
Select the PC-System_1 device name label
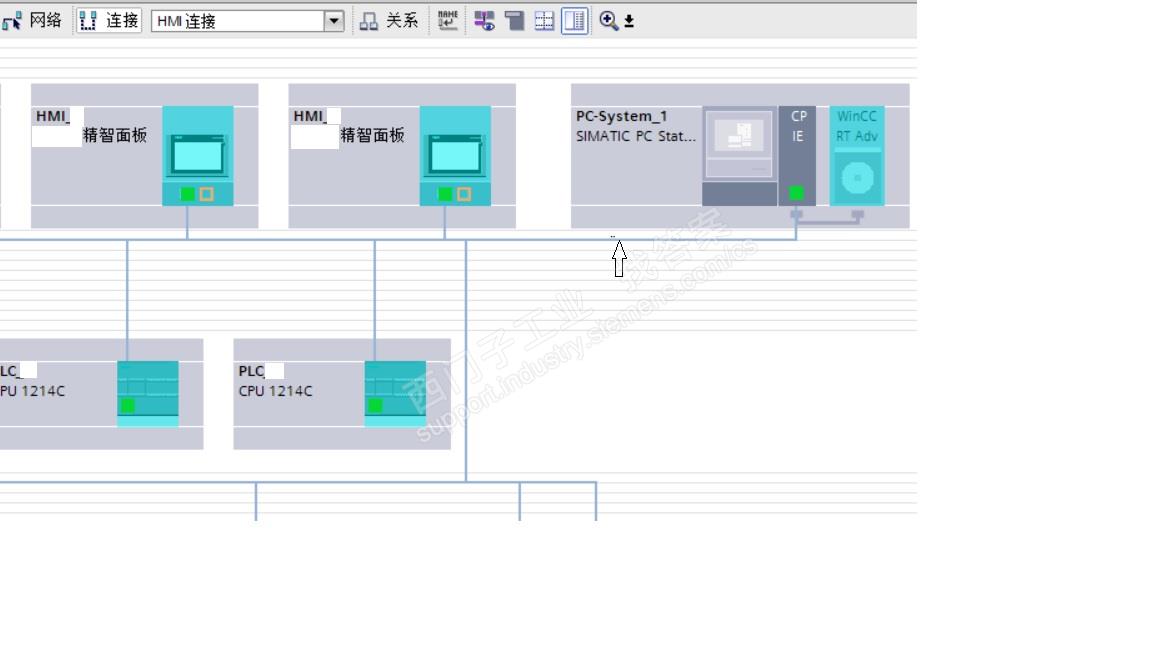click(x=622, y=116)
